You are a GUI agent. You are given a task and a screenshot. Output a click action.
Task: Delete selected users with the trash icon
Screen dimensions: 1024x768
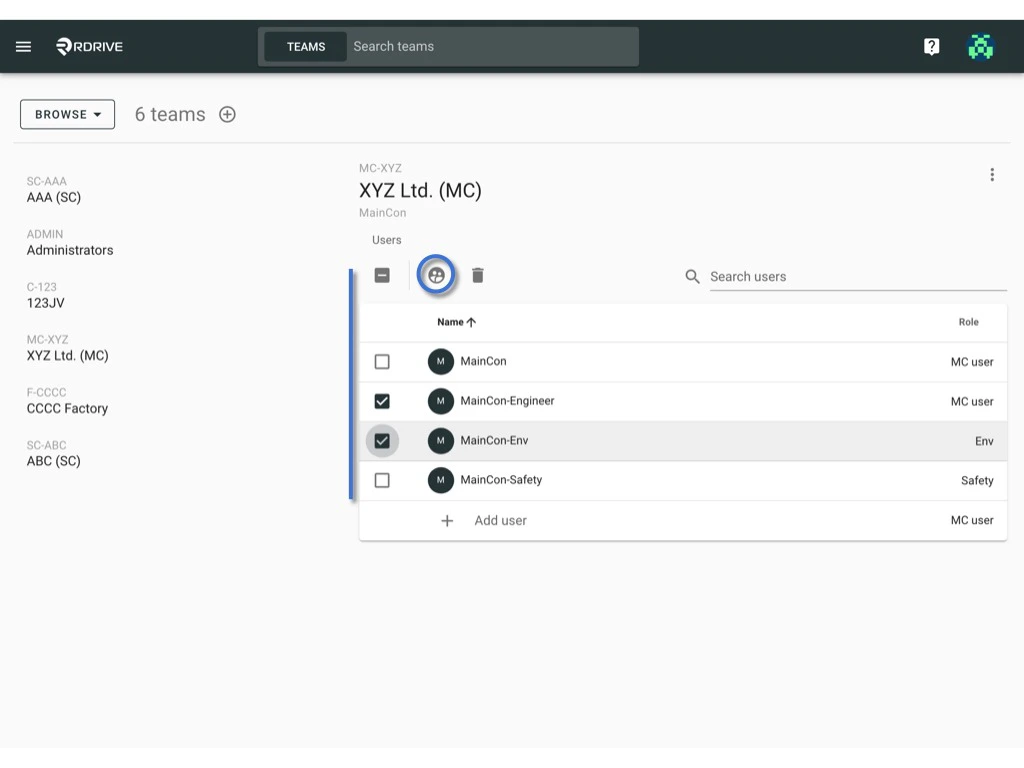[478, 275]
